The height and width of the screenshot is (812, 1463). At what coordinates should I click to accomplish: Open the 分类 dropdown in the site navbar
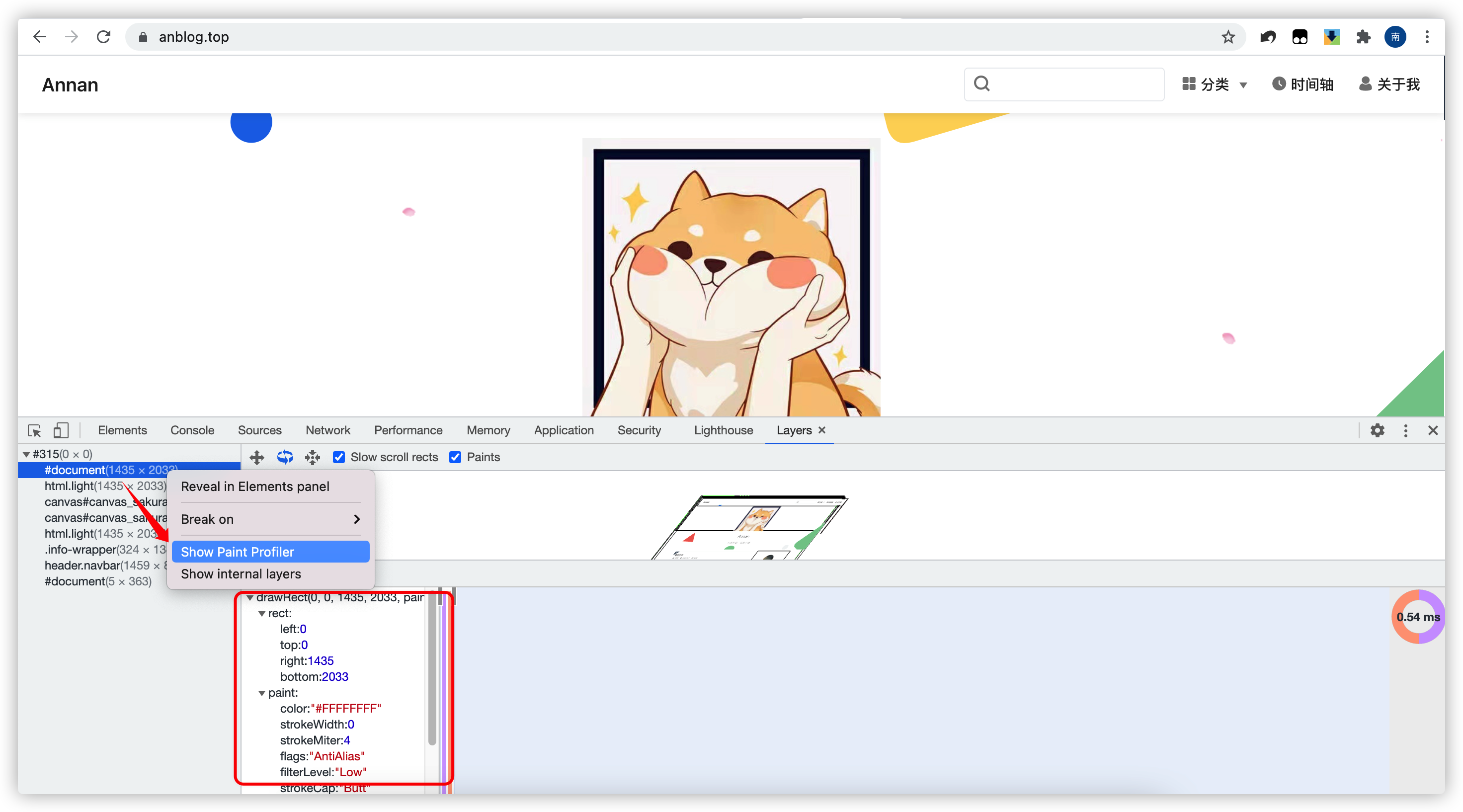click(1214, 84)
